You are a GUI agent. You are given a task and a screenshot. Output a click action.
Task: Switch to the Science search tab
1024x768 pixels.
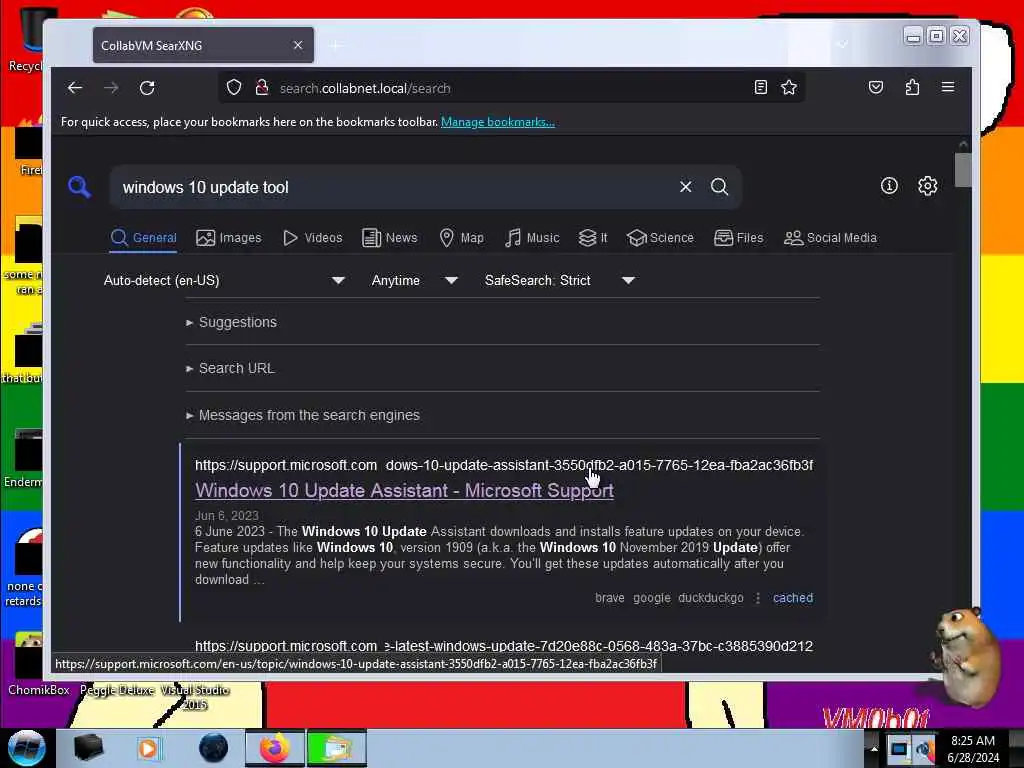pyautogui.click(x=660, y=238)
